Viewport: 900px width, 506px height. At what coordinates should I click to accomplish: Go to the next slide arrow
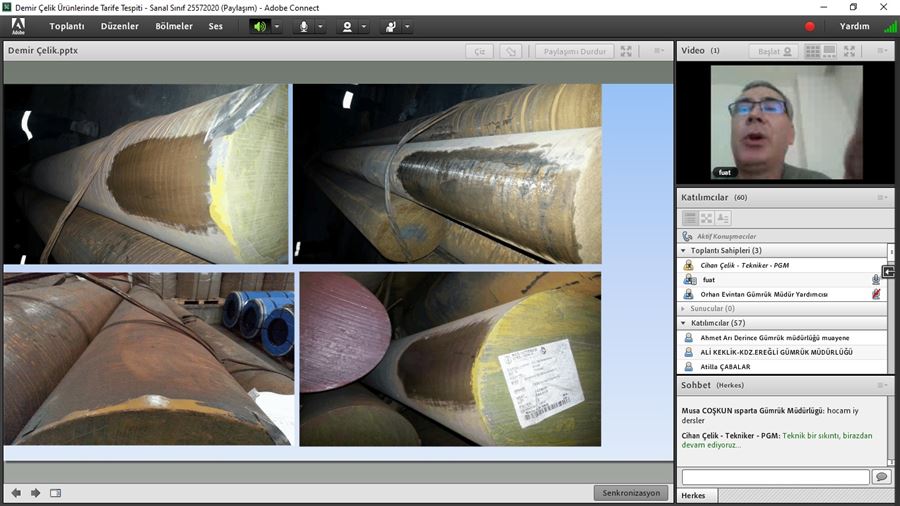pos(36,492)
